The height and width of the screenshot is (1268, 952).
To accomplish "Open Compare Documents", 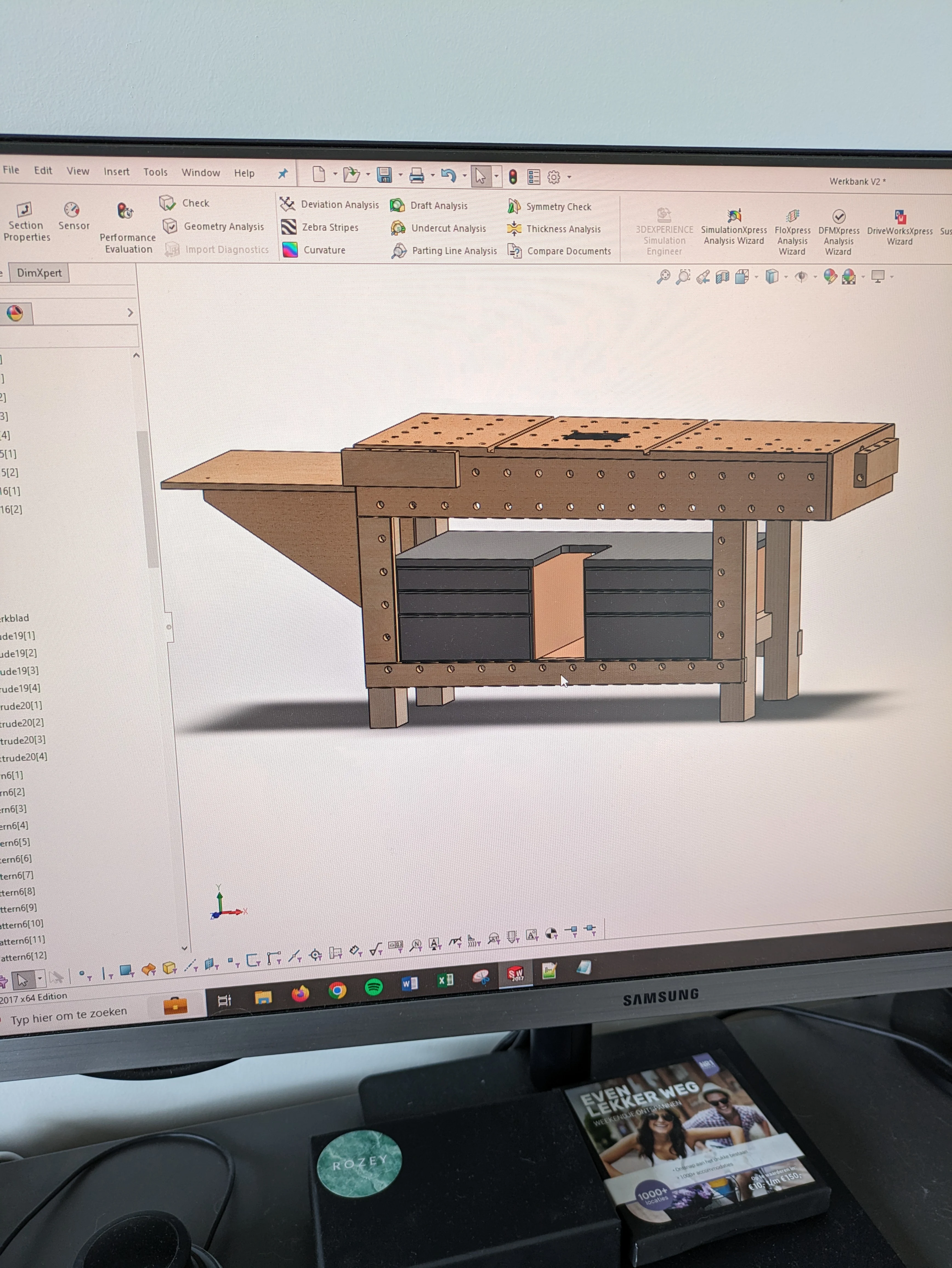I will click(x=559, y=251).
